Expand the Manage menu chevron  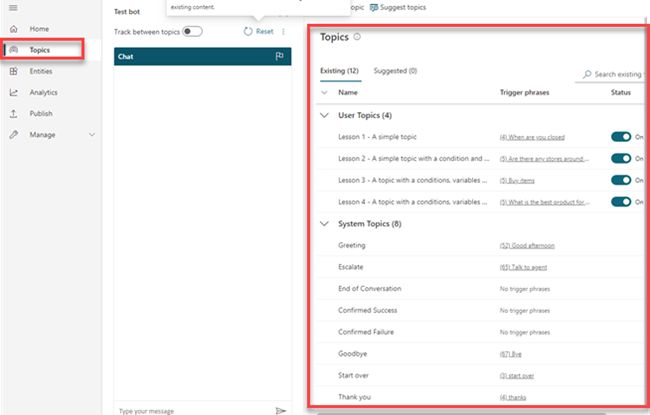(x=92, y=135)
